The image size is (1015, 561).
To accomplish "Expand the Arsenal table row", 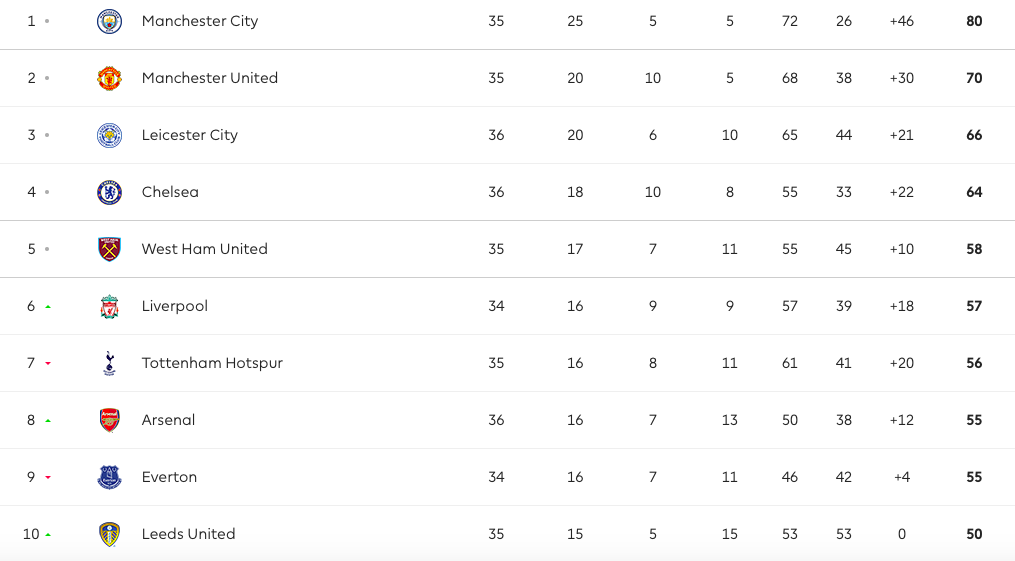I will [x=508, y=420].
